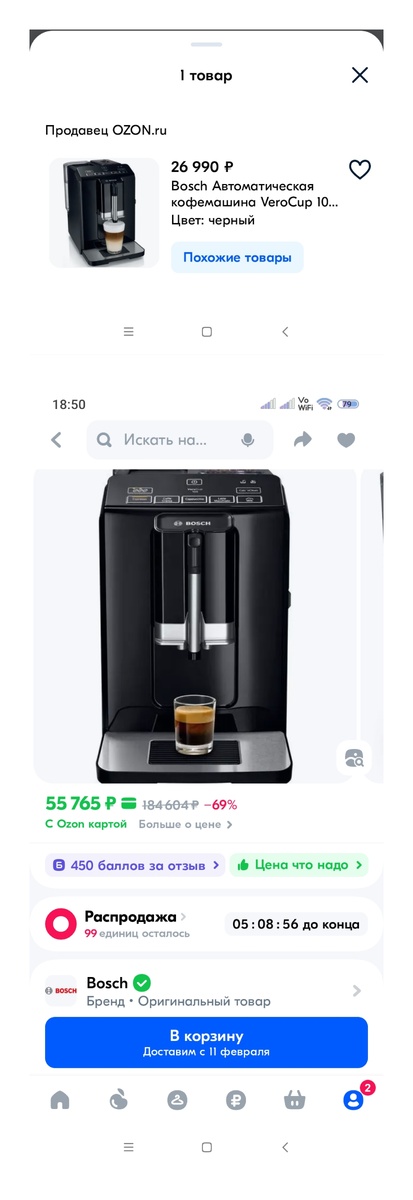The height and width of the screenshot is (1200, 413).
Task: Open the cart basket tab icon
Action: 294,1100
